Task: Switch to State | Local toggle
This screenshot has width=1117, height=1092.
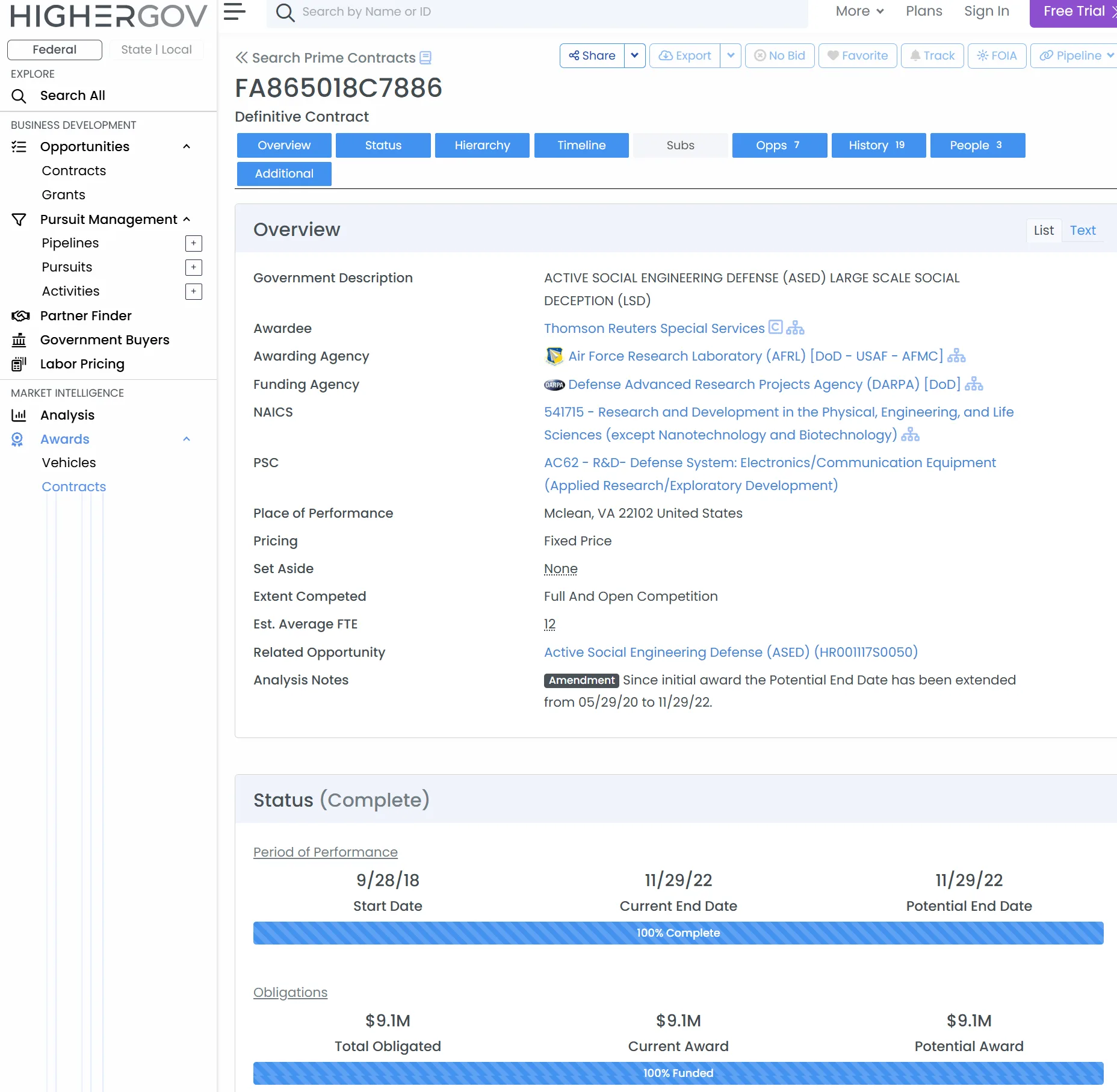Action: (156, 50)
